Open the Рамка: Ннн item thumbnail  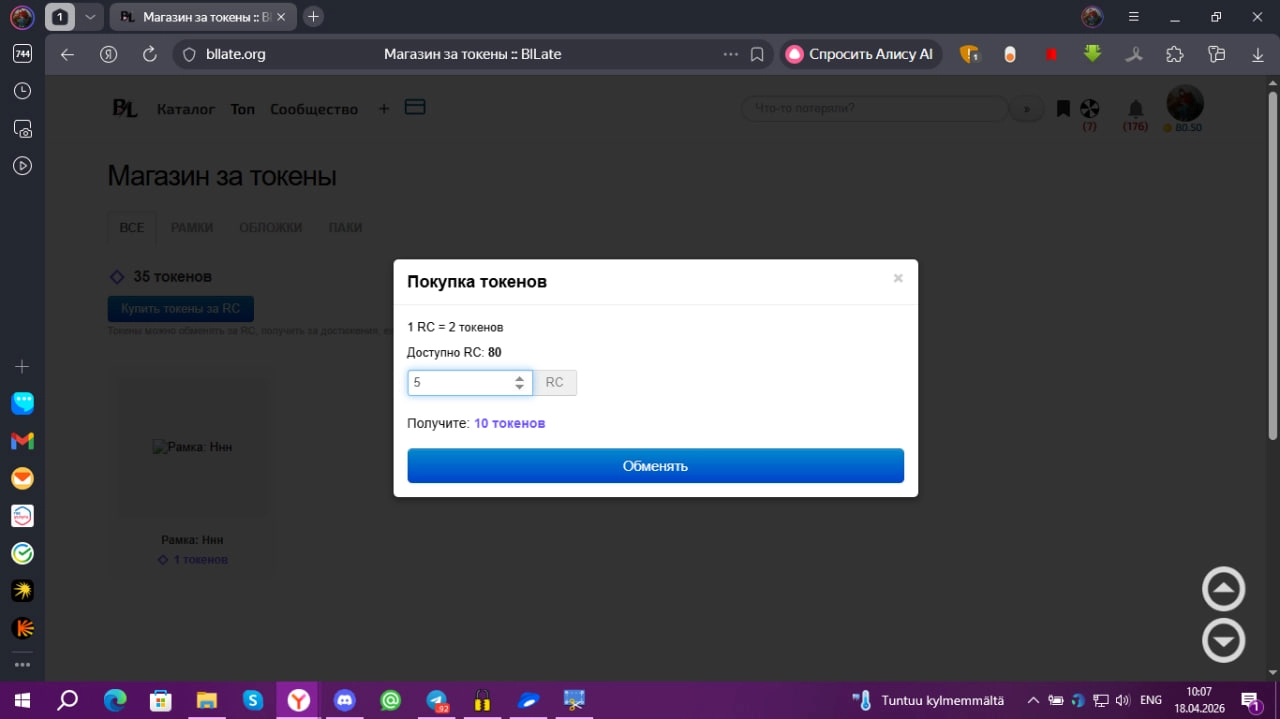(192, 447)
